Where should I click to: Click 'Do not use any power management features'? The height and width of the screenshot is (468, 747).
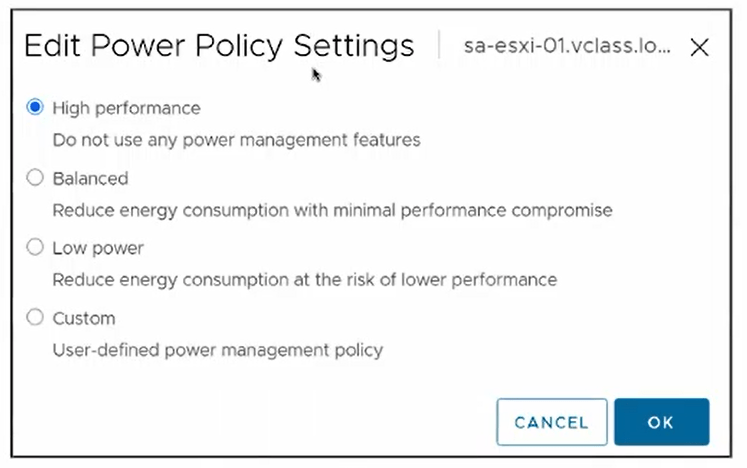pyautogui.click(x=236, y=140)
